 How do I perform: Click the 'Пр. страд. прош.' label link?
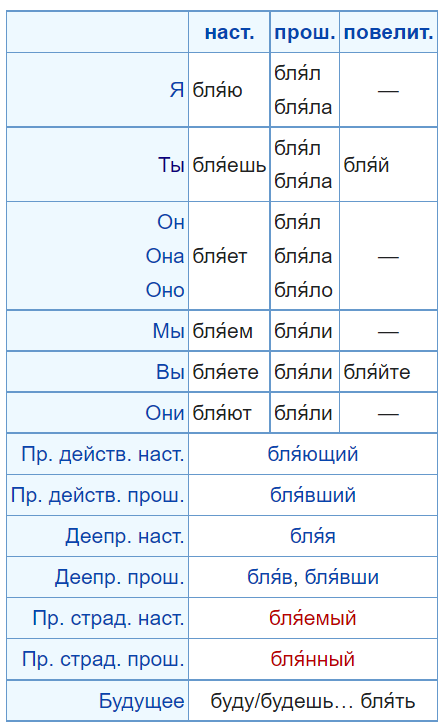pyautogui.click(x=103, y=659)
